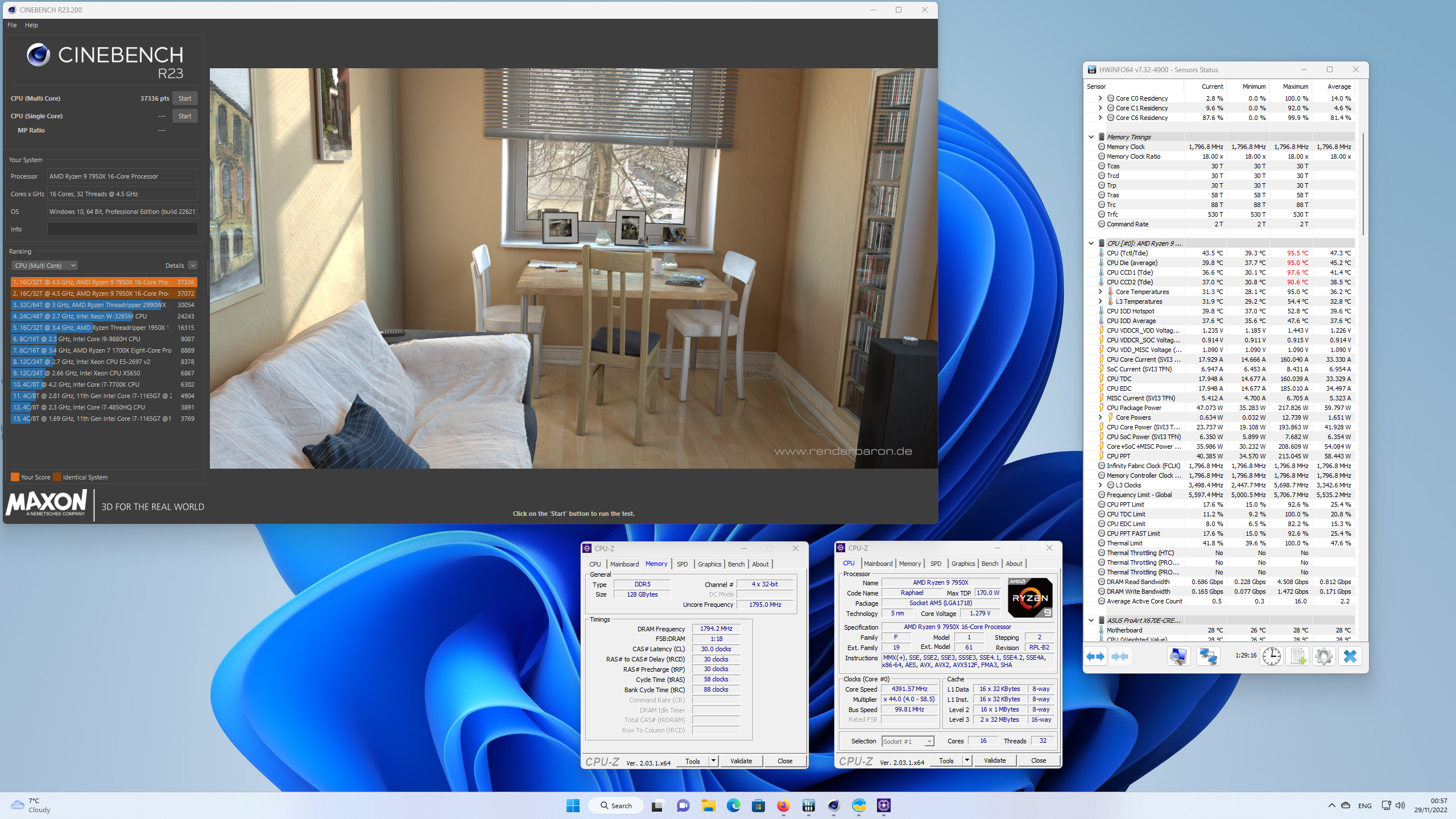This screenshot has width=1456, height=819.
Task: Click the volume icon in system tray
Action: tap(1400, 805)
